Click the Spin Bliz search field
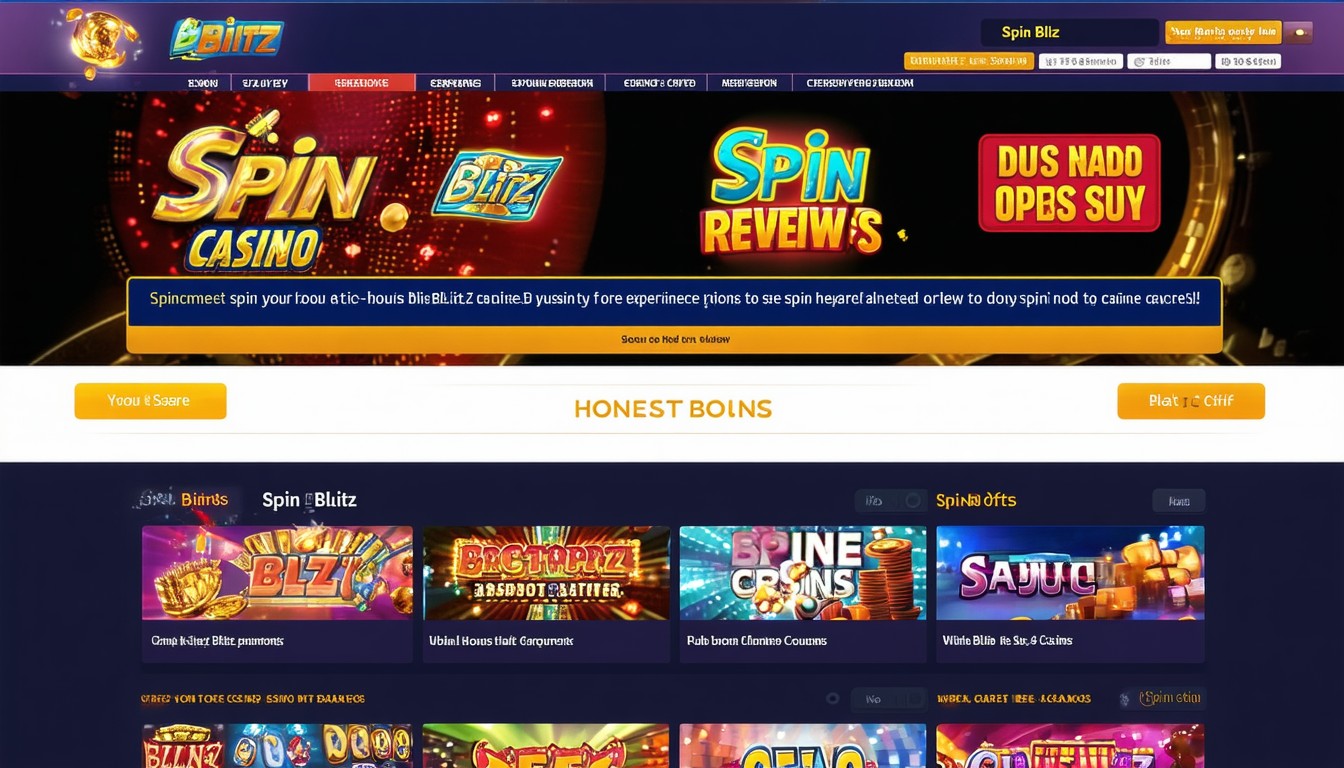The image size is (1344, 768). coord(1068,32)
